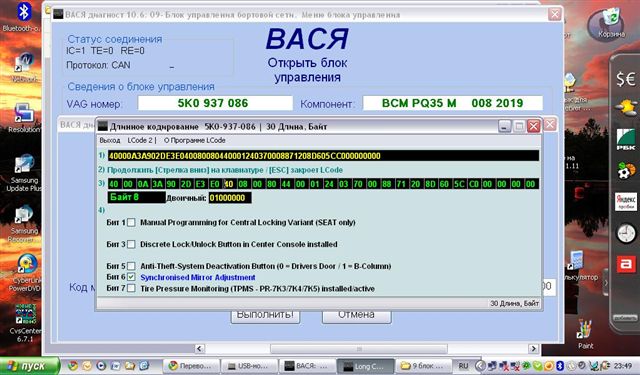Open the Выход menu
Image resolution: width=640 pixels, height=375 pixels.
(x=110, y=140)
